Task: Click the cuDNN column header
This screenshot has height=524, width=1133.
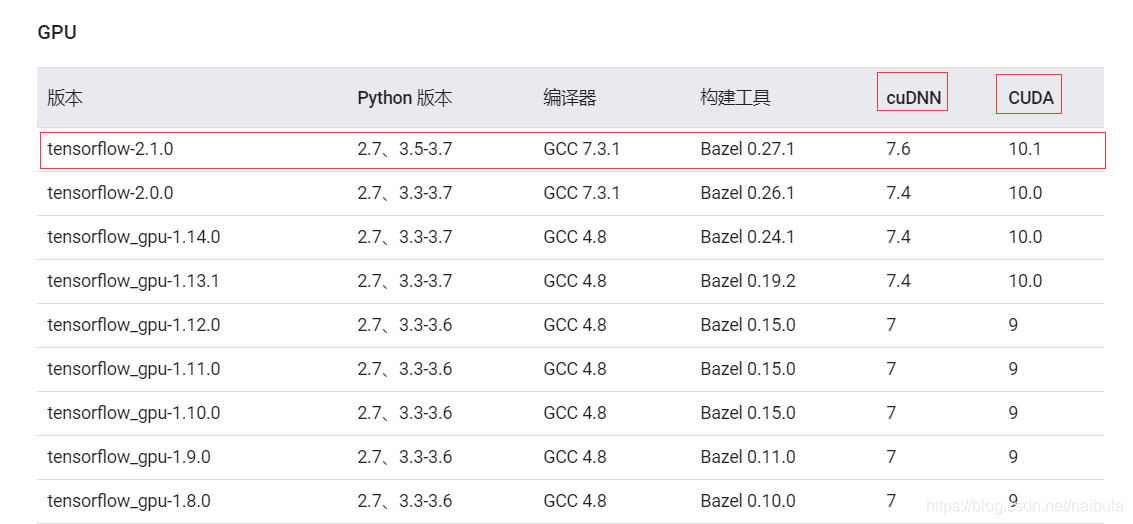Action: tap(914, 99)
